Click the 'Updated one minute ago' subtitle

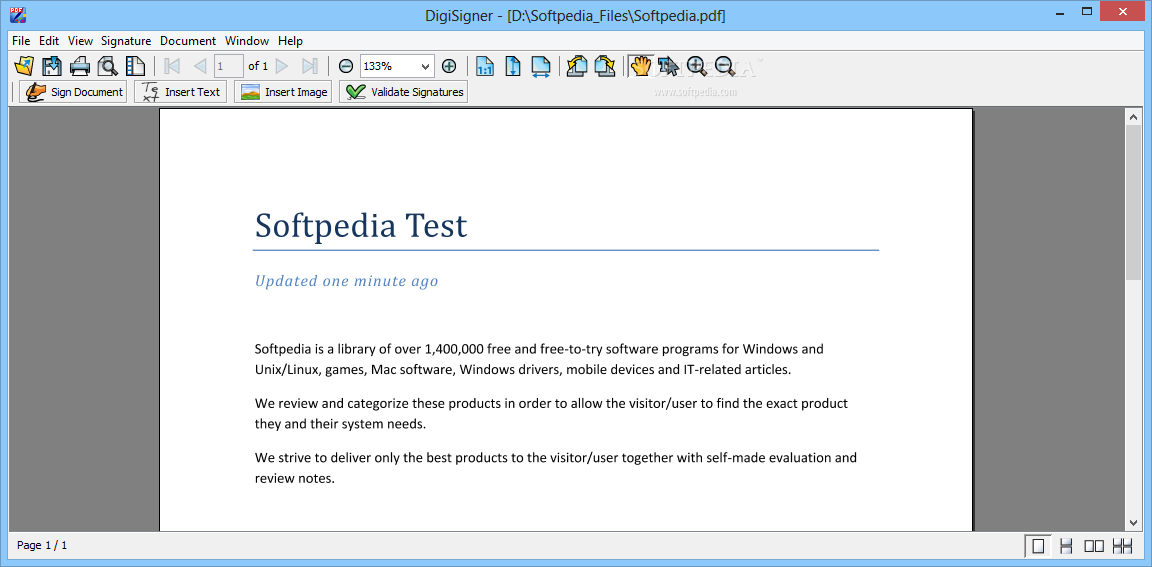[346, 281]
